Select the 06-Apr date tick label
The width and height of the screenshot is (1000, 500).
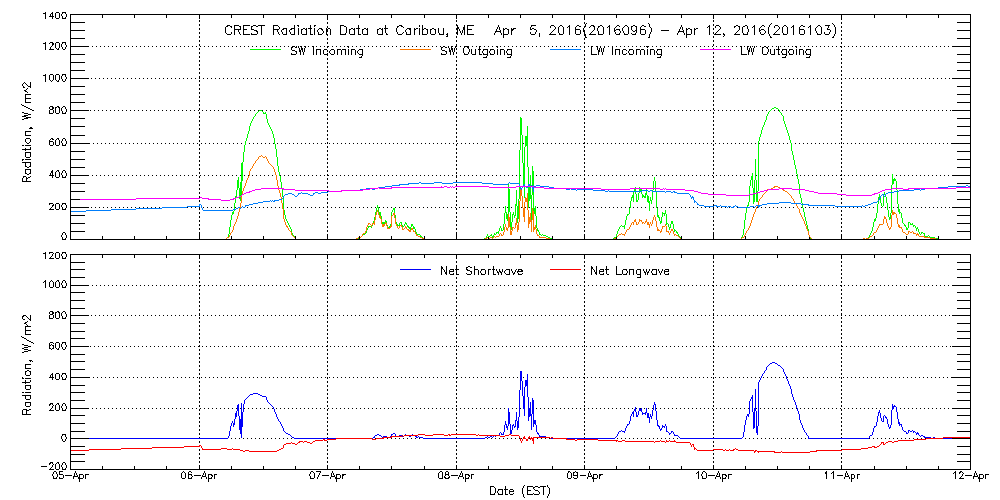pos(200,477)
